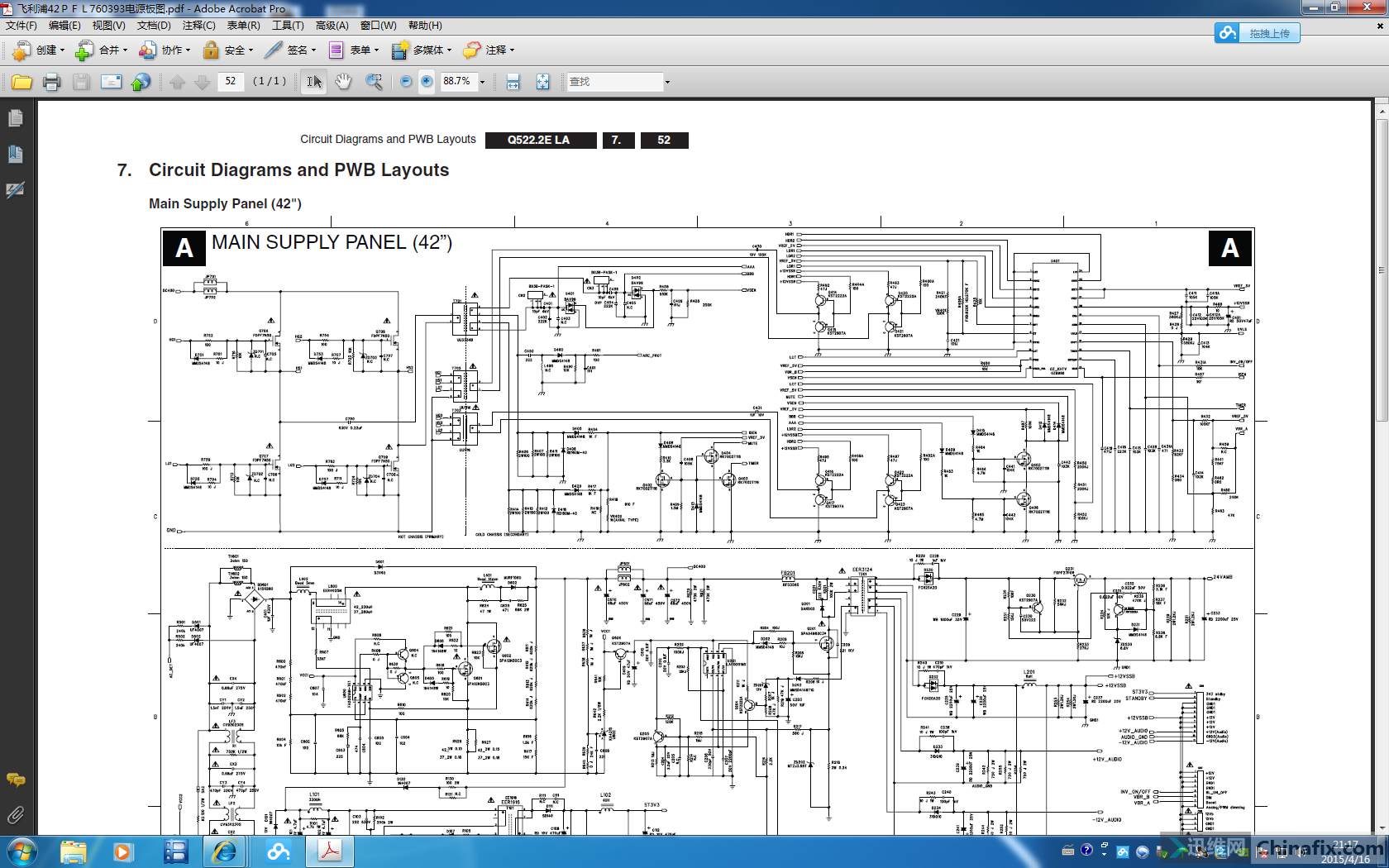The image size is (1389, 868).
Task: Click the page number field showing 52
Action: tap(231, 81)
